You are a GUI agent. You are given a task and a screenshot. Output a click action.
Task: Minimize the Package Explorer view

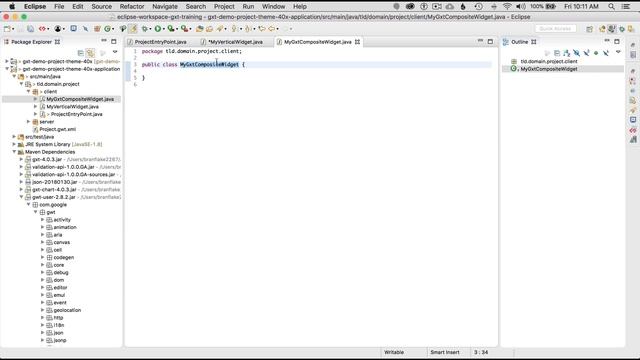104,41
